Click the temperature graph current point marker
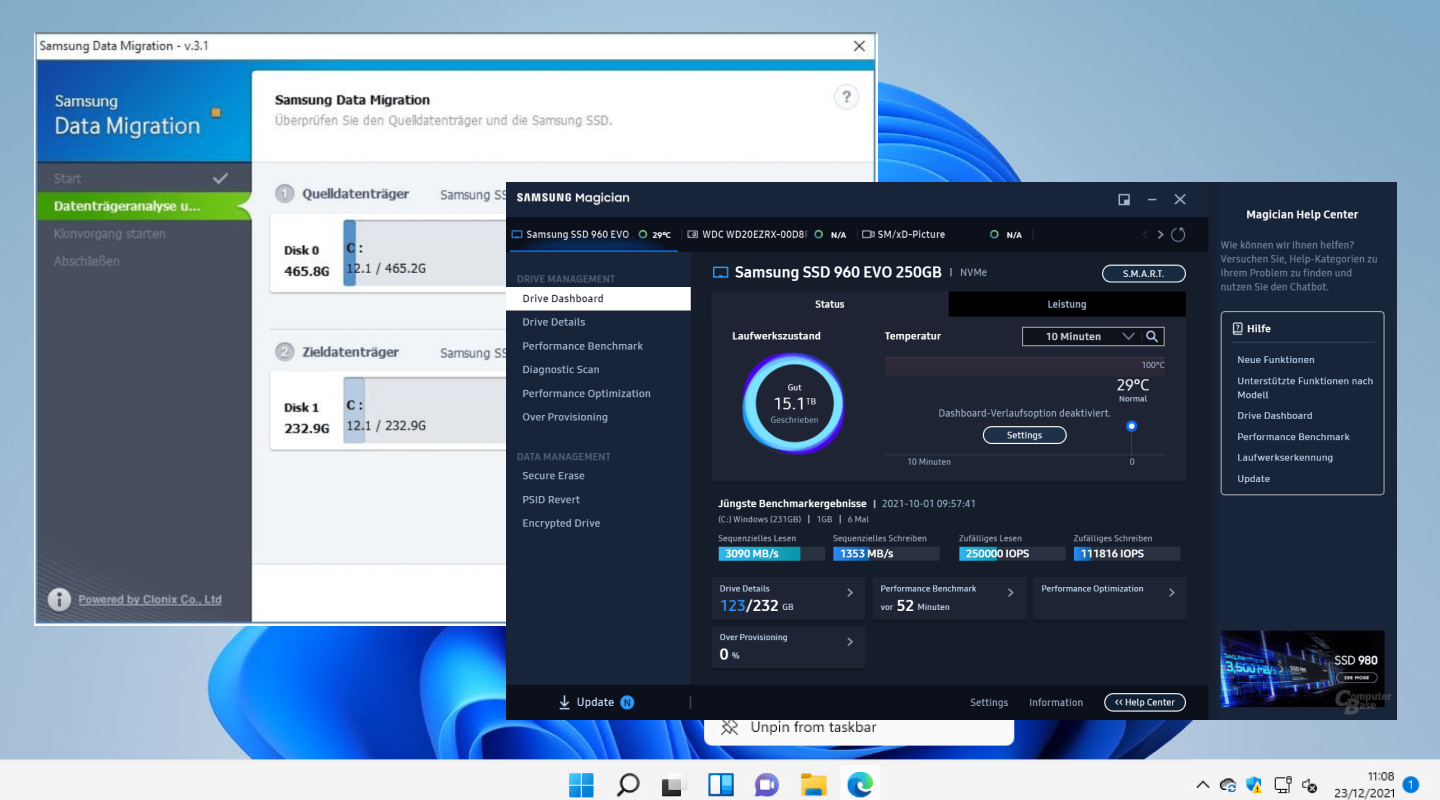1440x800 pixels. (1132, 426)
